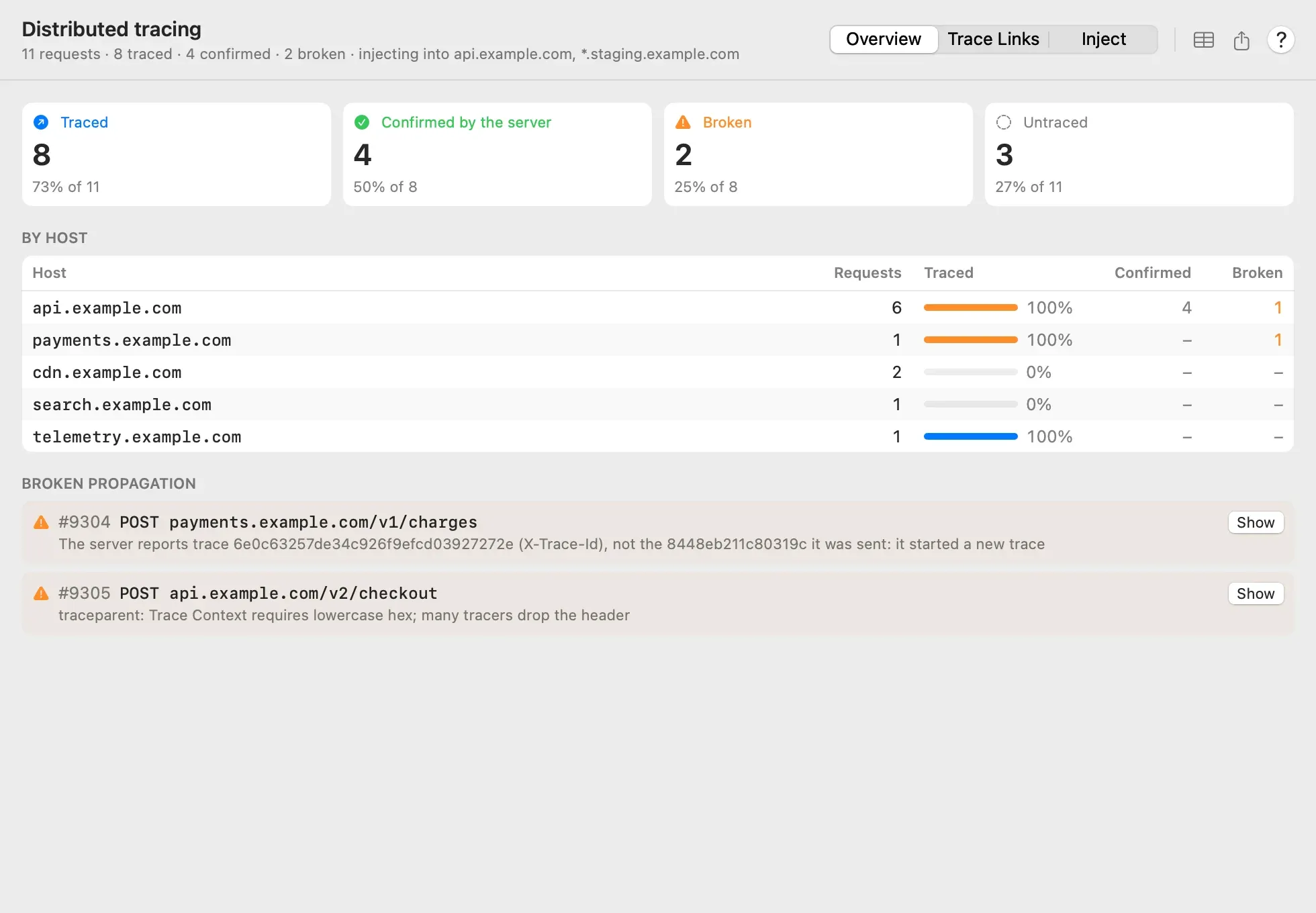Image resolution: width=1316 pixels, height=913 pixels.
Task: Click search.example.com empty traced bar
Action: pos(970,404)
